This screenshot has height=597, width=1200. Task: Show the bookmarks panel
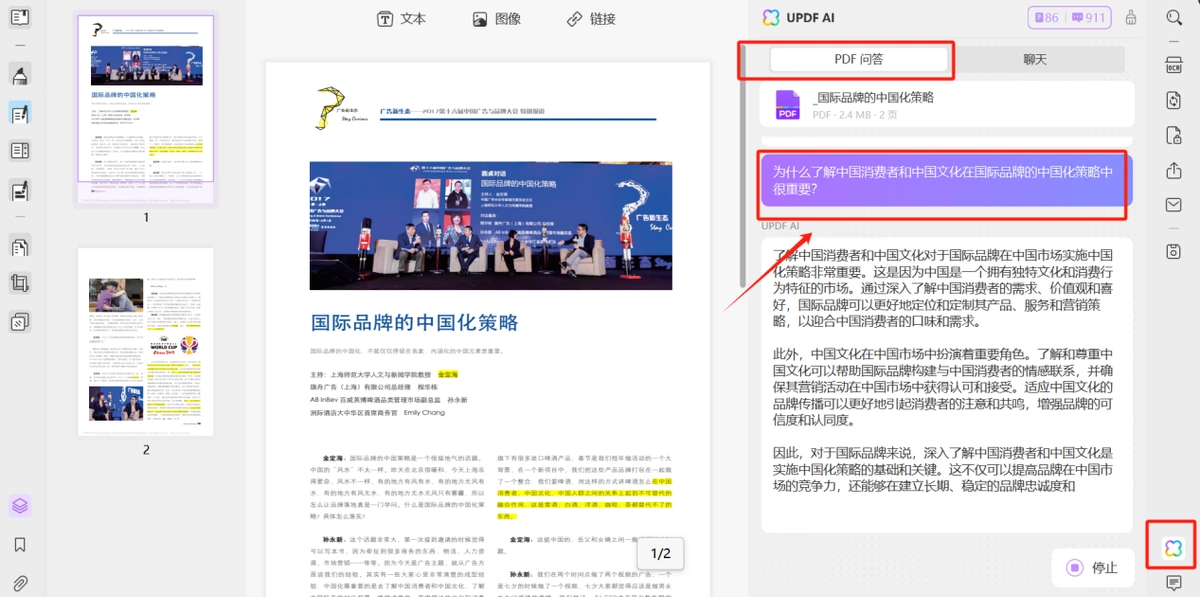(x=19, y=545)
